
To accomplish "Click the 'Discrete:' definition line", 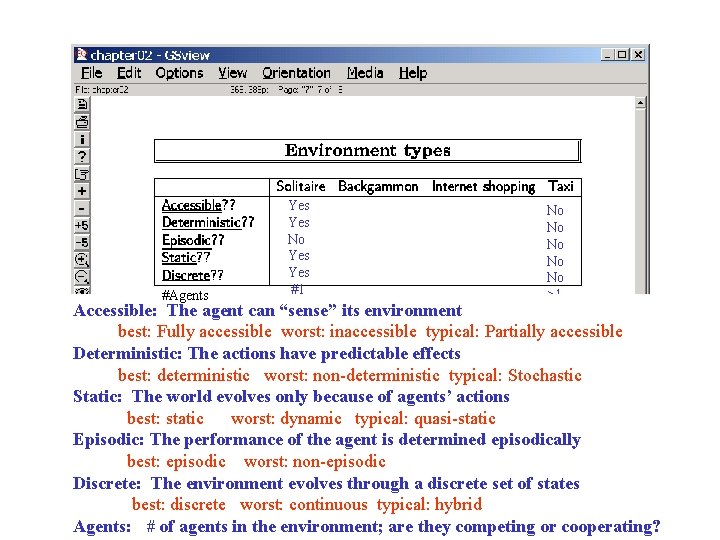I will [x=326, y=484].
